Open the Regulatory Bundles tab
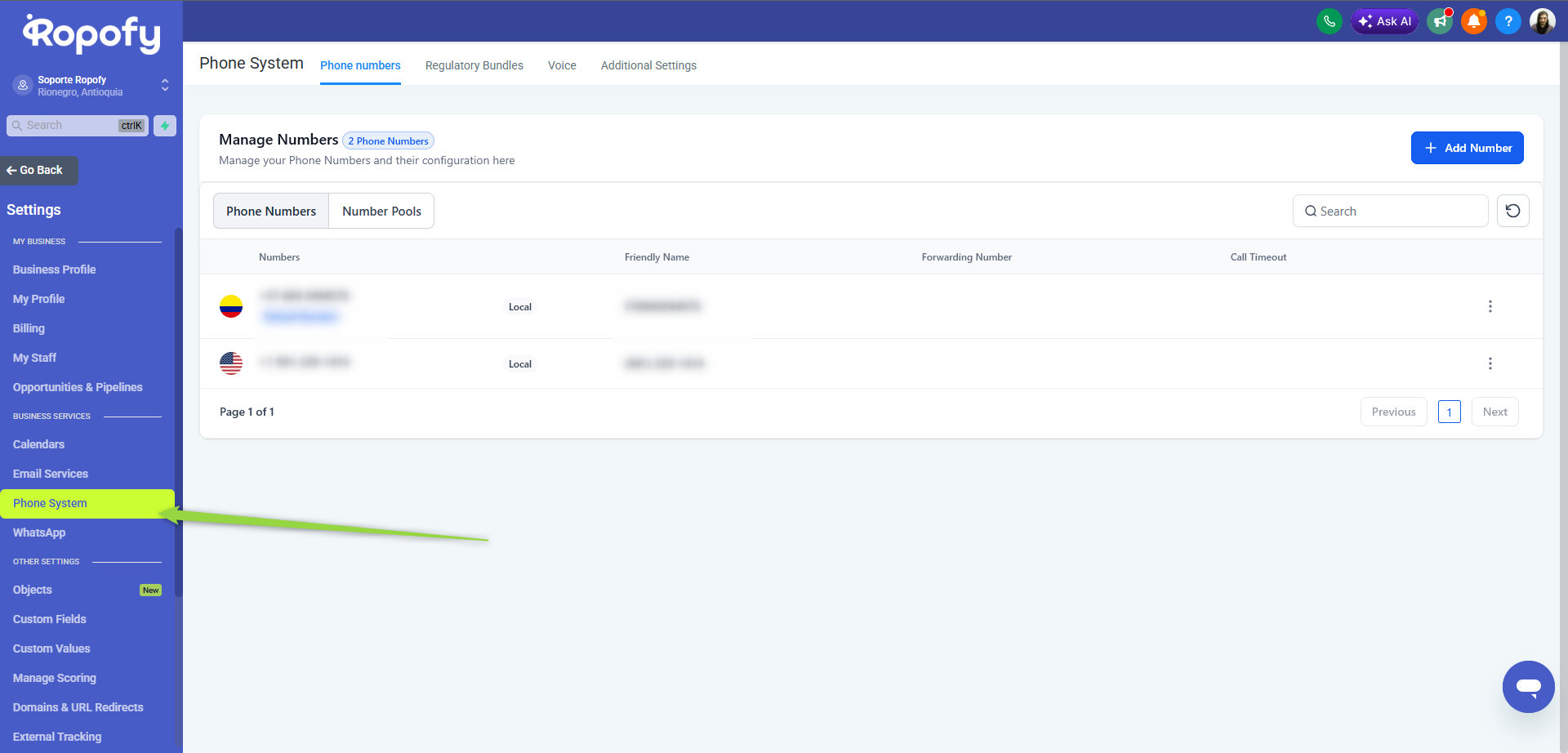 (x=474, y=65)
